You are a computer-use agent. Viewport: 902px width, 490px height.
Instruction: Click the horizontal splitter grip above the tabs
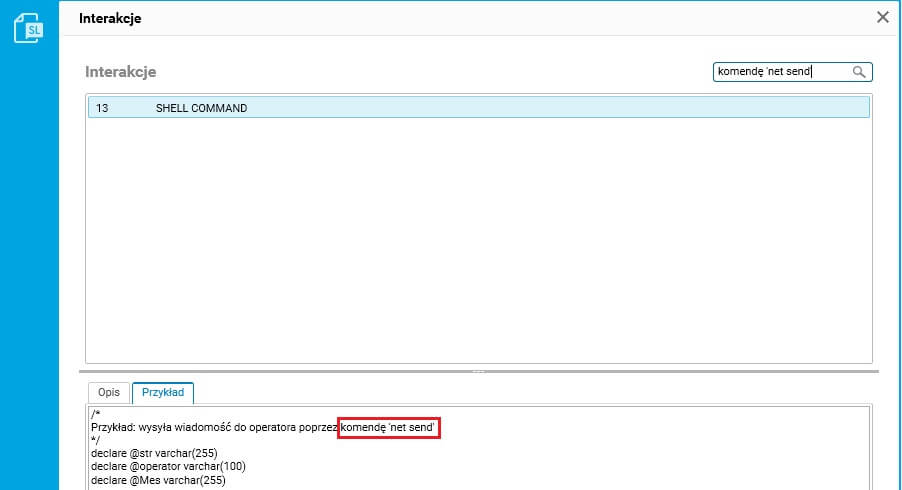click(x=479, y=372)
